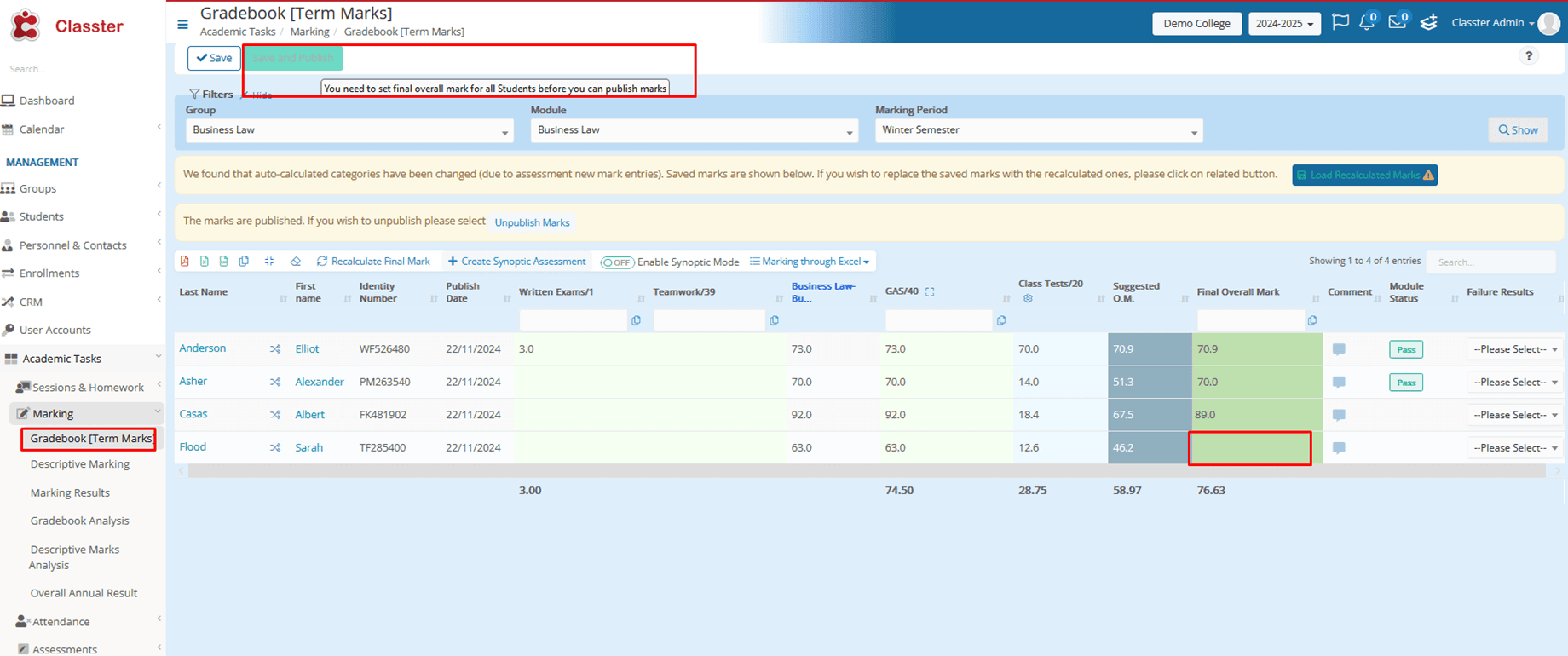Screen dimensions: 1568x656
Task: Open Gradebook Analysis page
Action: [x=80, y=521]
